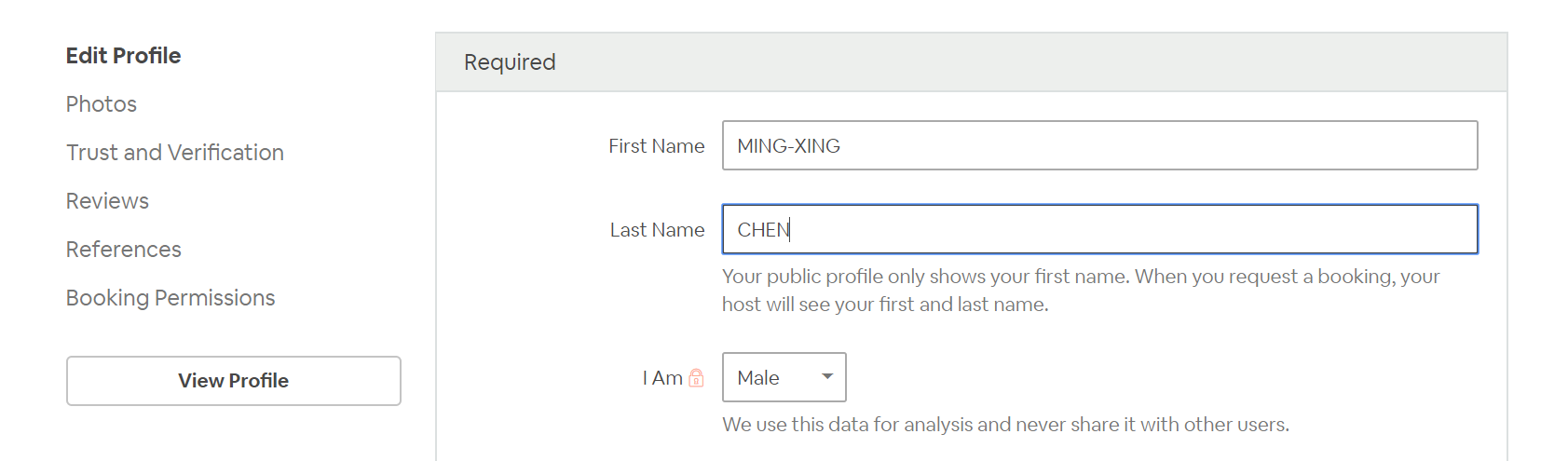This screenshot has height=461, width=1568.
Task: Click the MING-XING text in First Name
Action: tap(788, 146)
